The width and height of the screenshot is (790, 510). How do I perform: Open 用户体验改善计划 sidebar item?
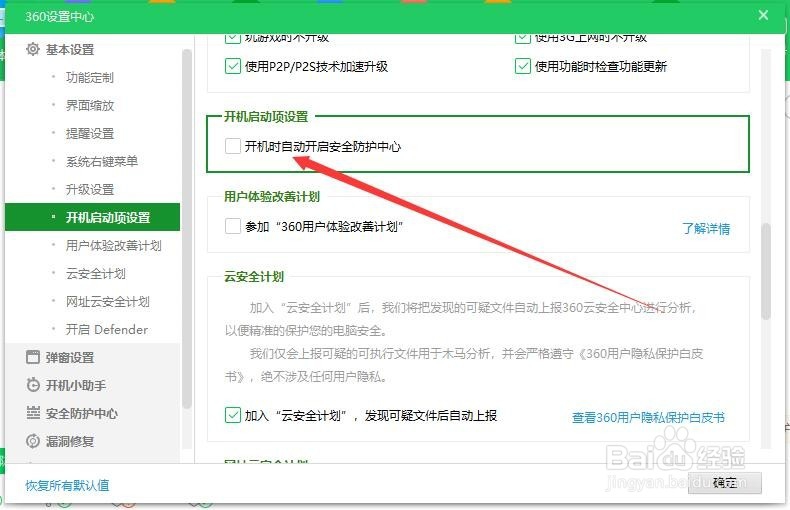(113, 245)
